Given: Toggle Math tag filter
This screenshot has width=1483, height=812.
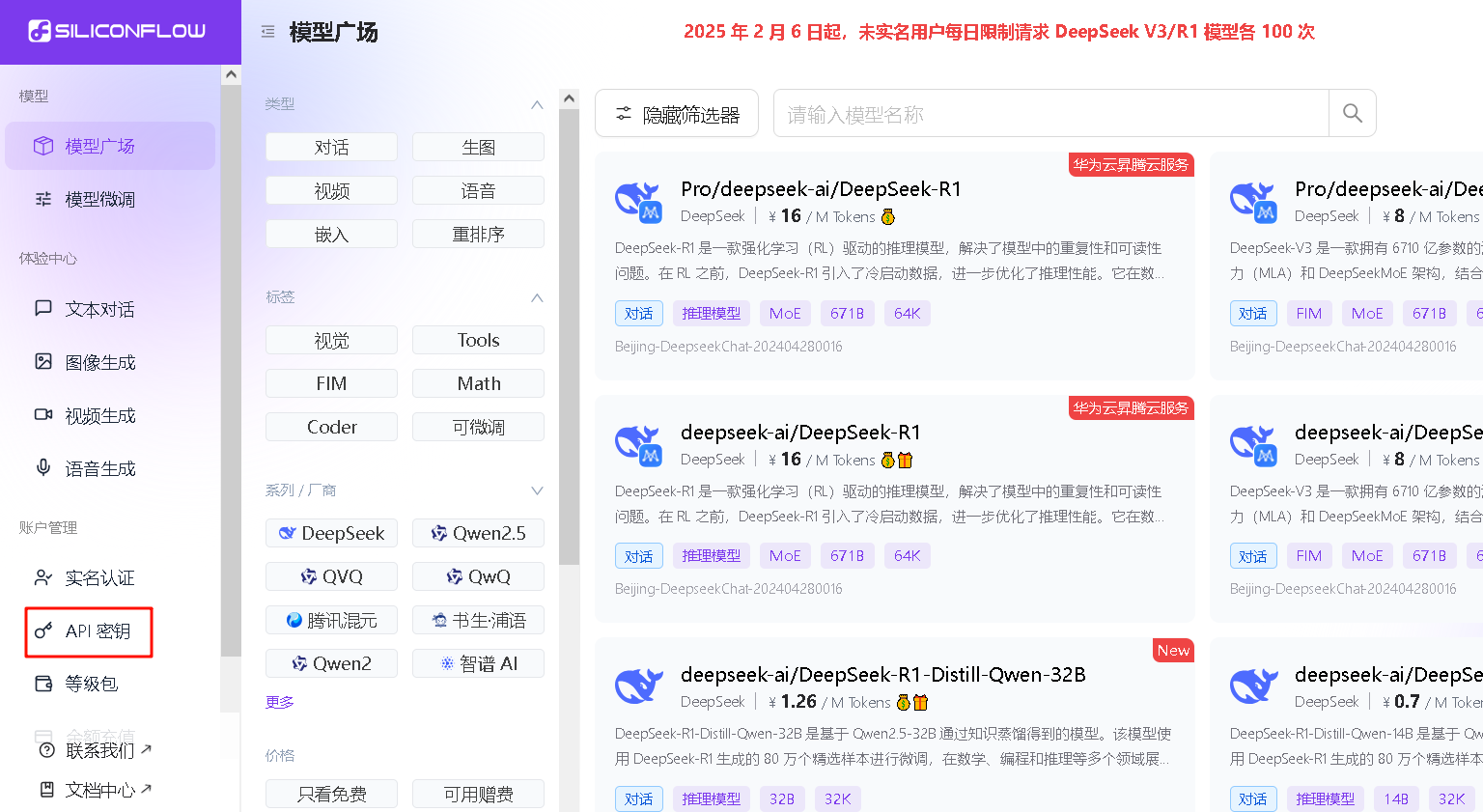Looking at the screenshot, I should 478,383.
